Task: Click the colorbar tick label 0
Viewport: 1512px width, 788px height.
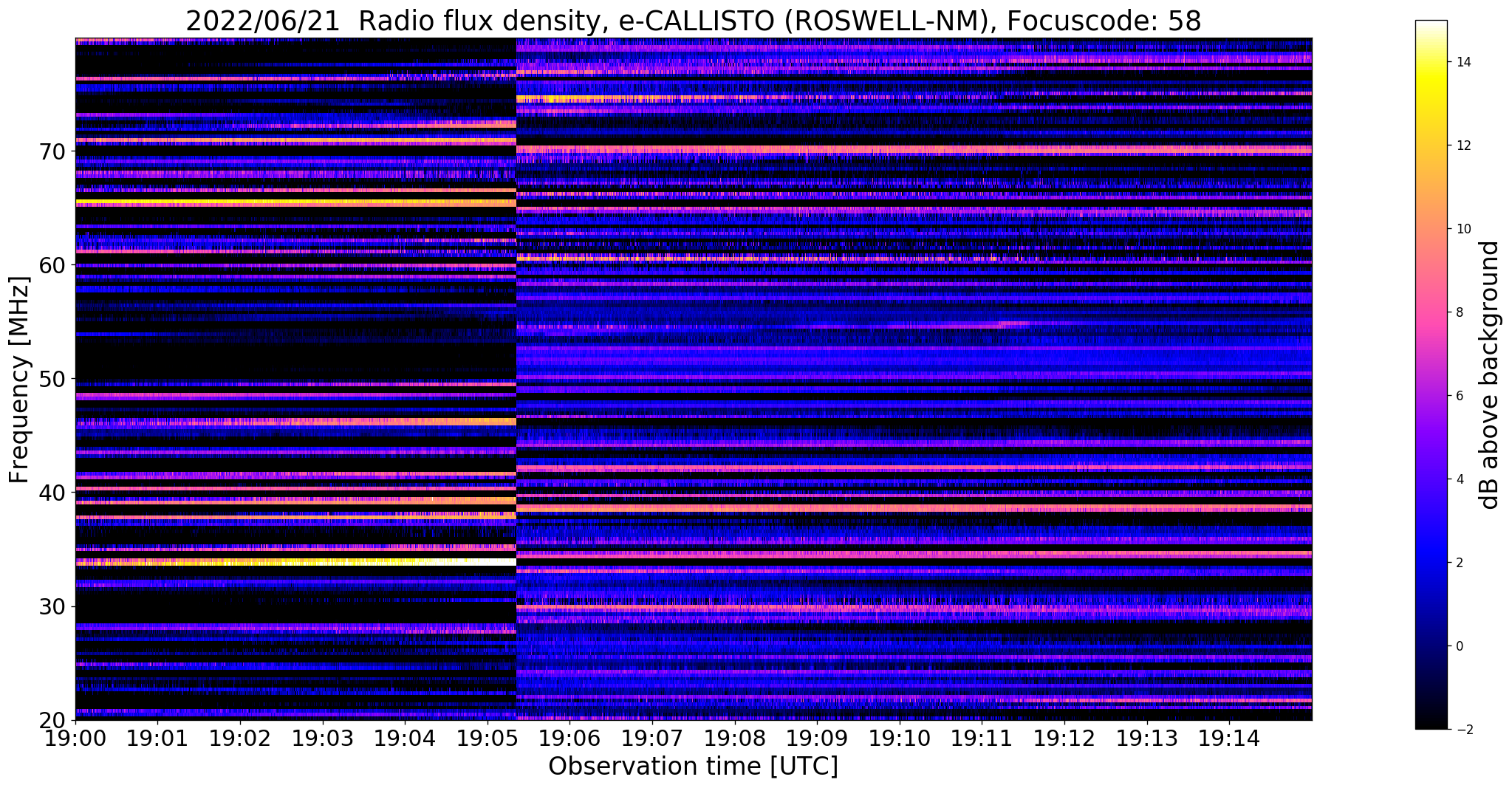Action: (1460, 646)
